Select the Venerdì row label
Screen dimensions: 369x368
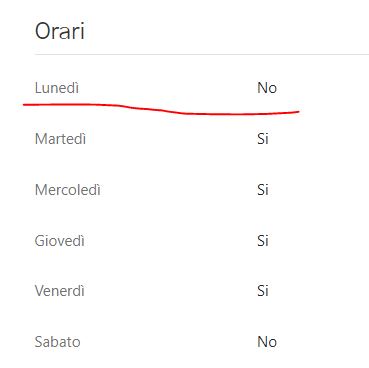pos(60,291)
